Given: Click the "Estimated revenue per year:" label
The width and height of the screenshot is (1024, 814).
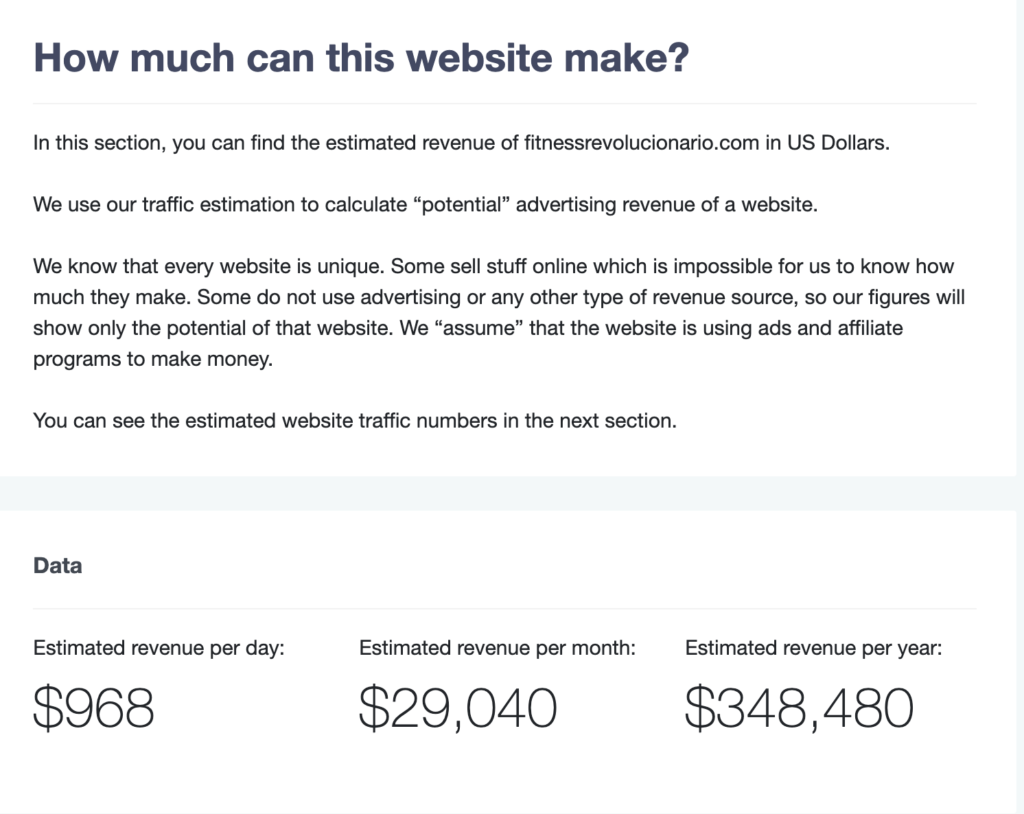Looking at the screenshot, I should pos(813,648).
